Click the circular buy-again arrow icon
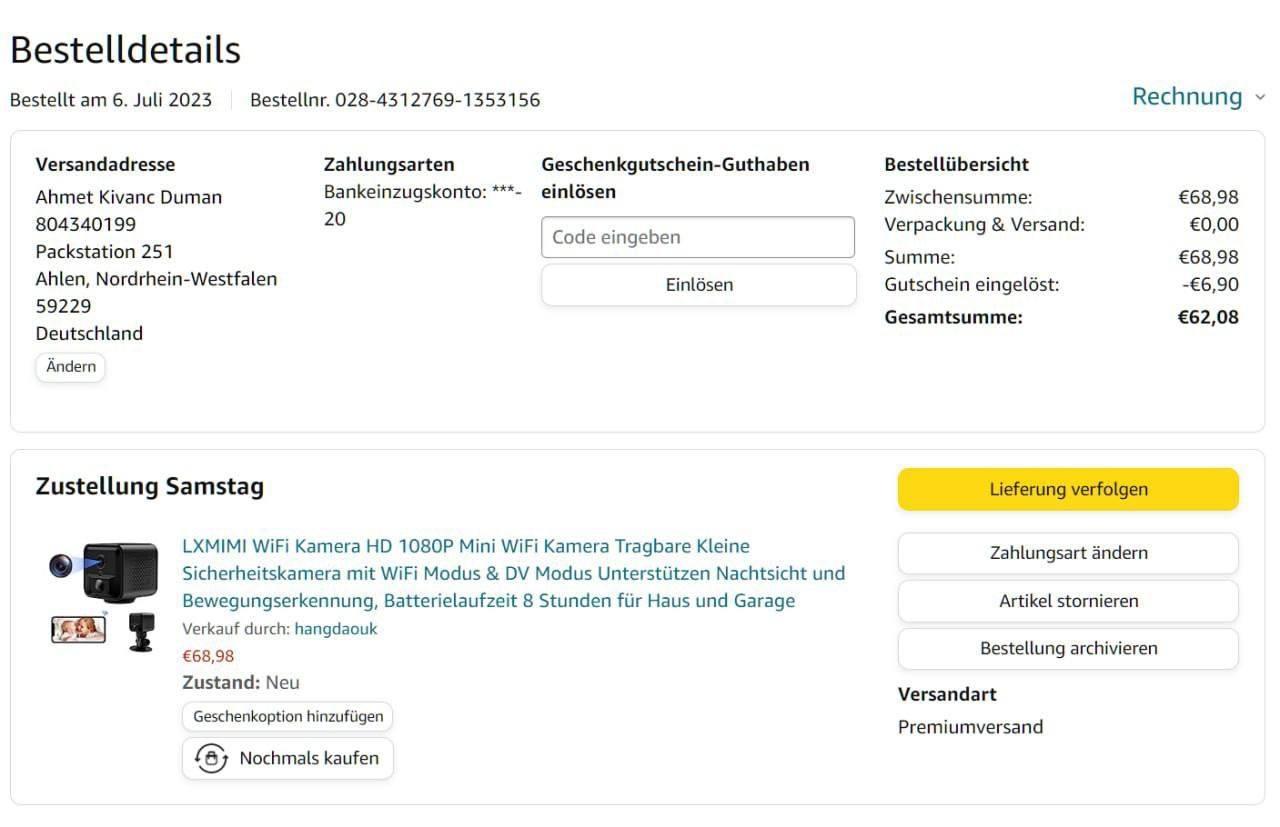1280x827 pixels. click(211, 758)
